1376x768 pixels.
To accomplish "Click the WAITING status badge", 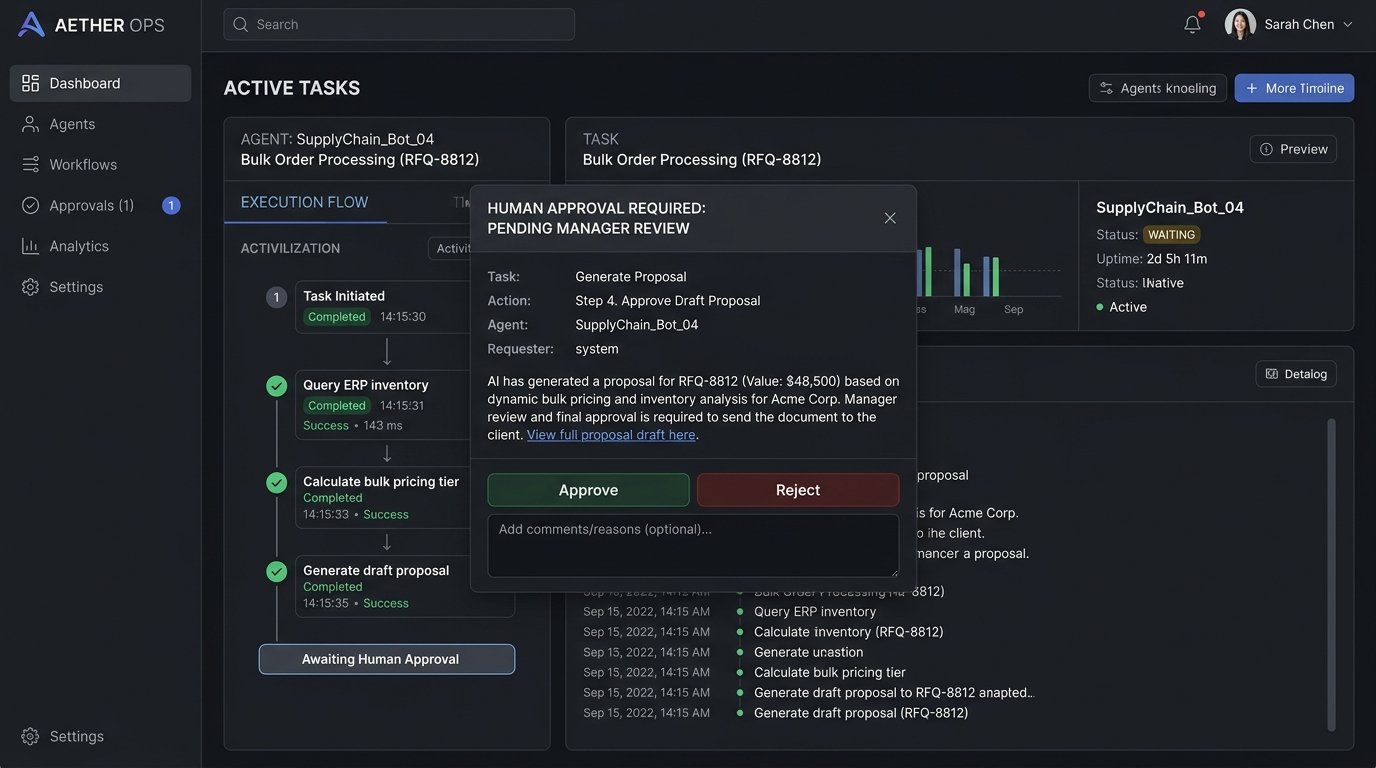I will coord(1172,235).
